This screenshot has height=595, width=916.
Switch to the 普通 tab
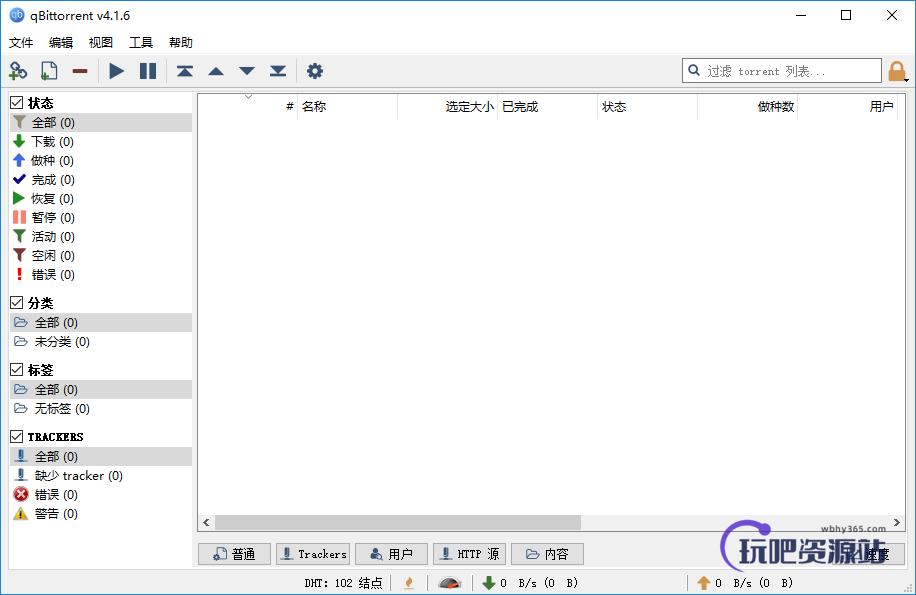[x=234, y=554]
